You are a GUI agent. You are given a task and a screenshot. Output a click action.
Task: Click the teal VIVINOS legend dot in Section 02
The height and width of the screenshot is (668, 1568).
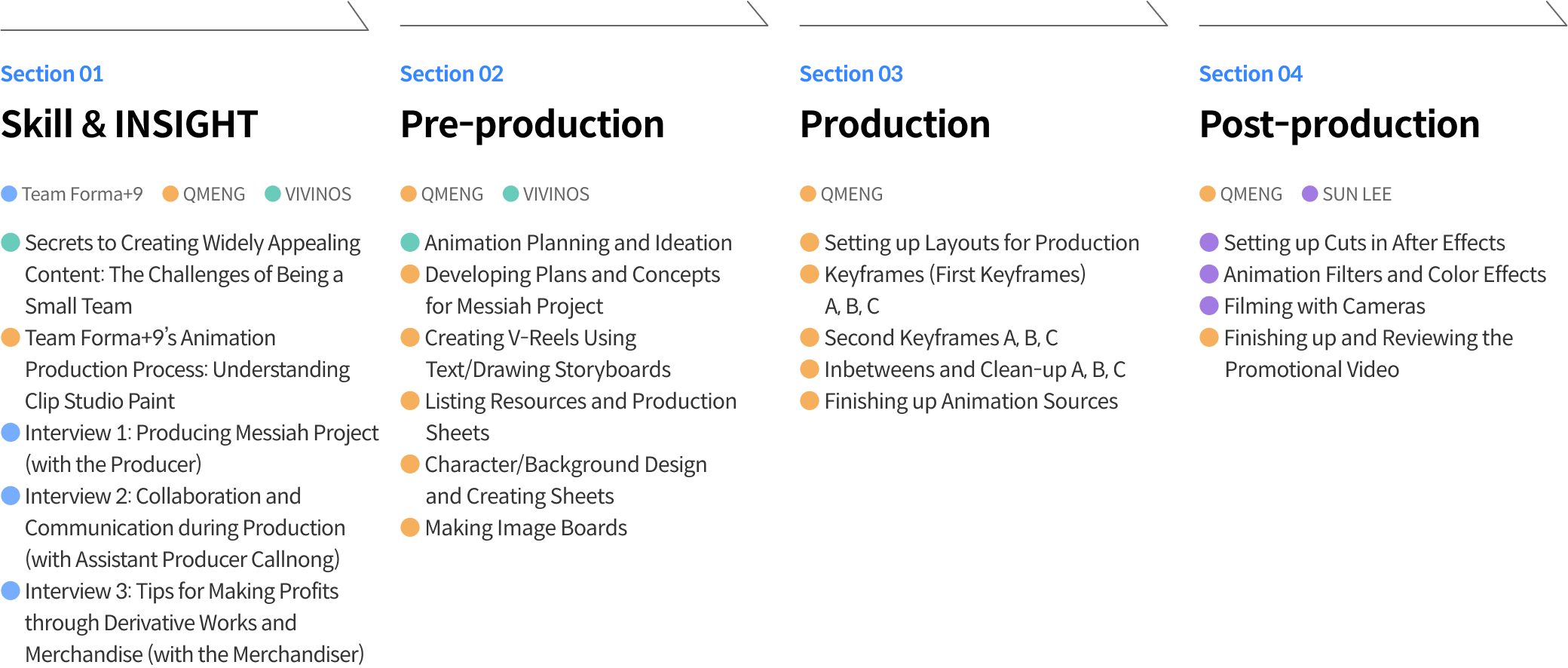coord(511,194)
